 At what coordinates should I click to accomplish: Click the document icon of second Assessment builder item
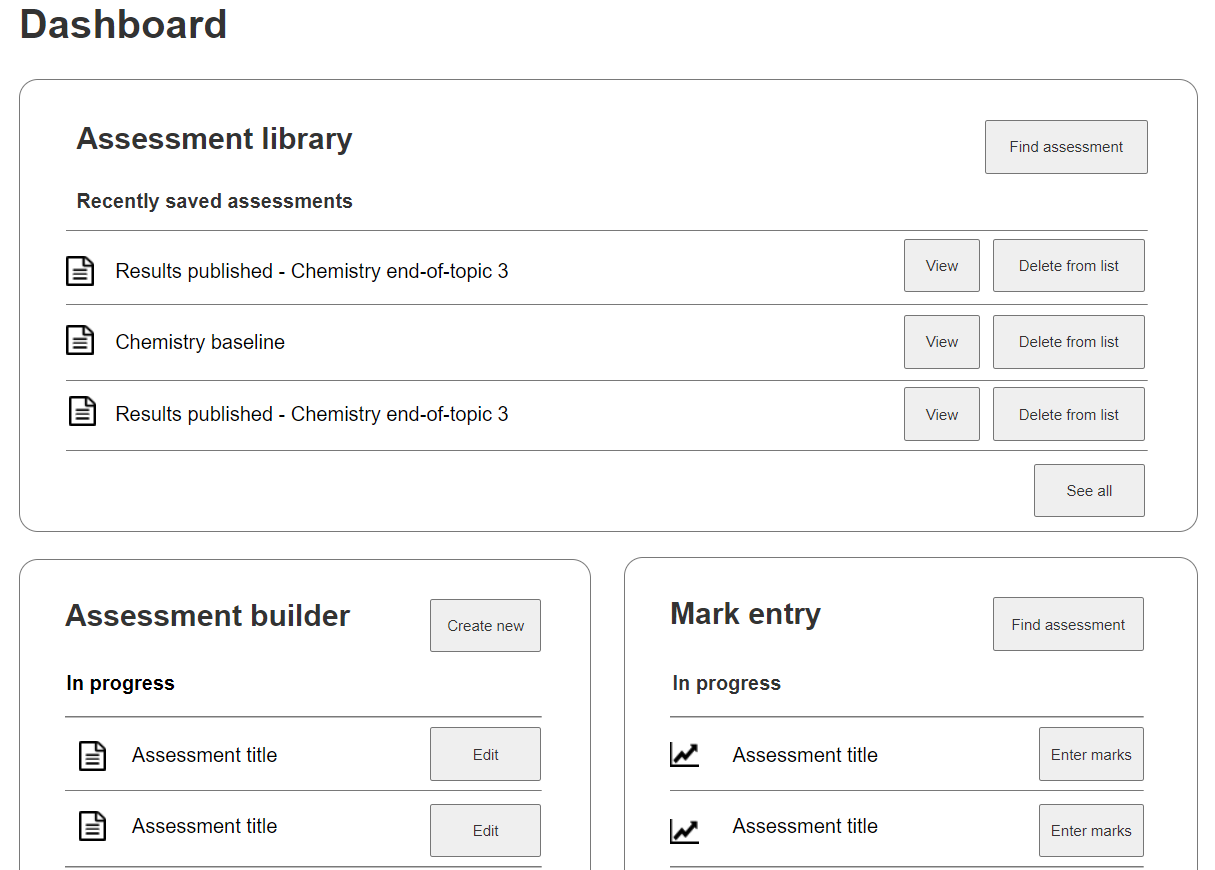[x=92, y=826]
